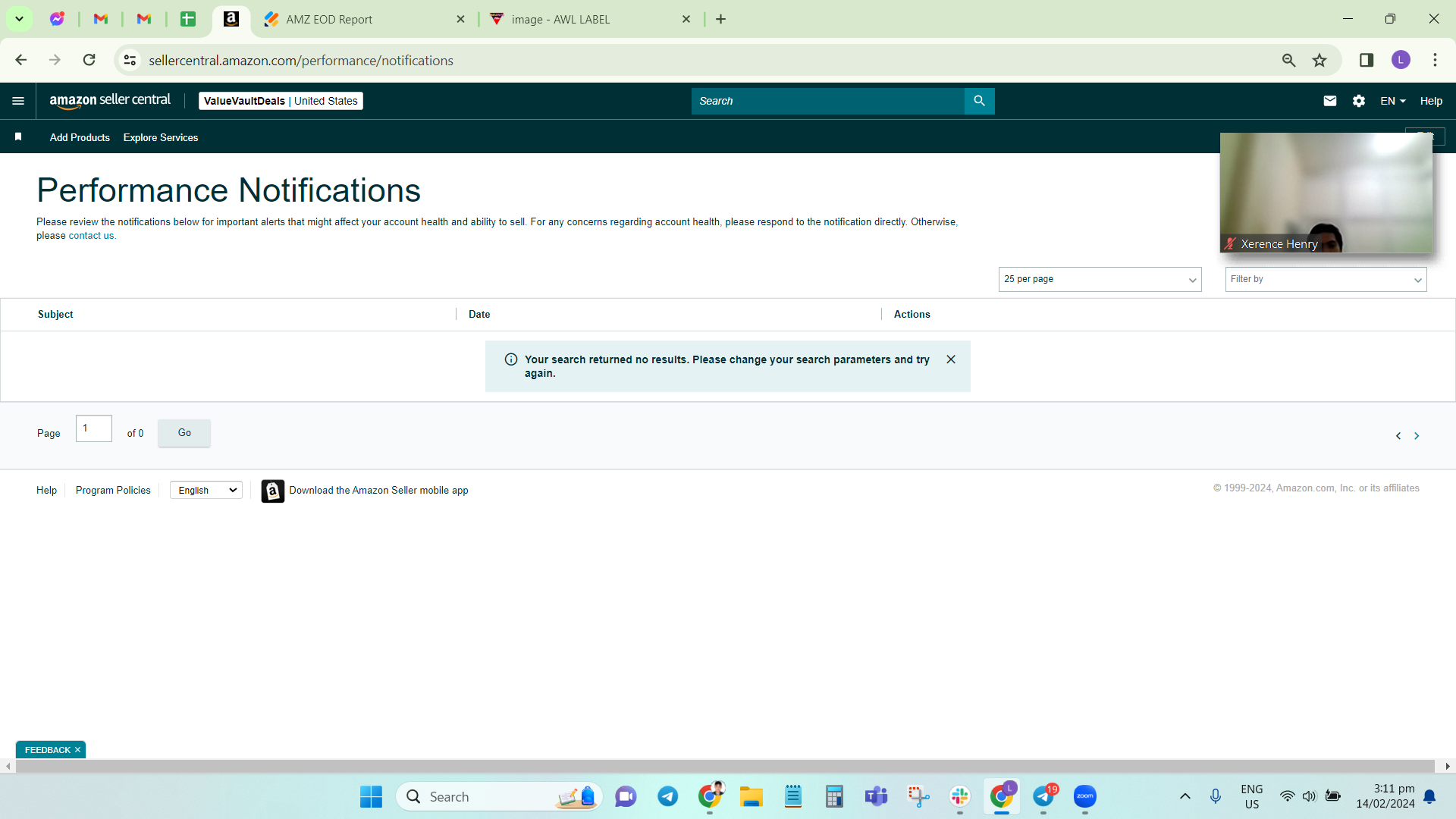This screenshot has width=1456, height=819.
Task: Click Download the Amazon Seller mobile app
Action: pos(378,491)
